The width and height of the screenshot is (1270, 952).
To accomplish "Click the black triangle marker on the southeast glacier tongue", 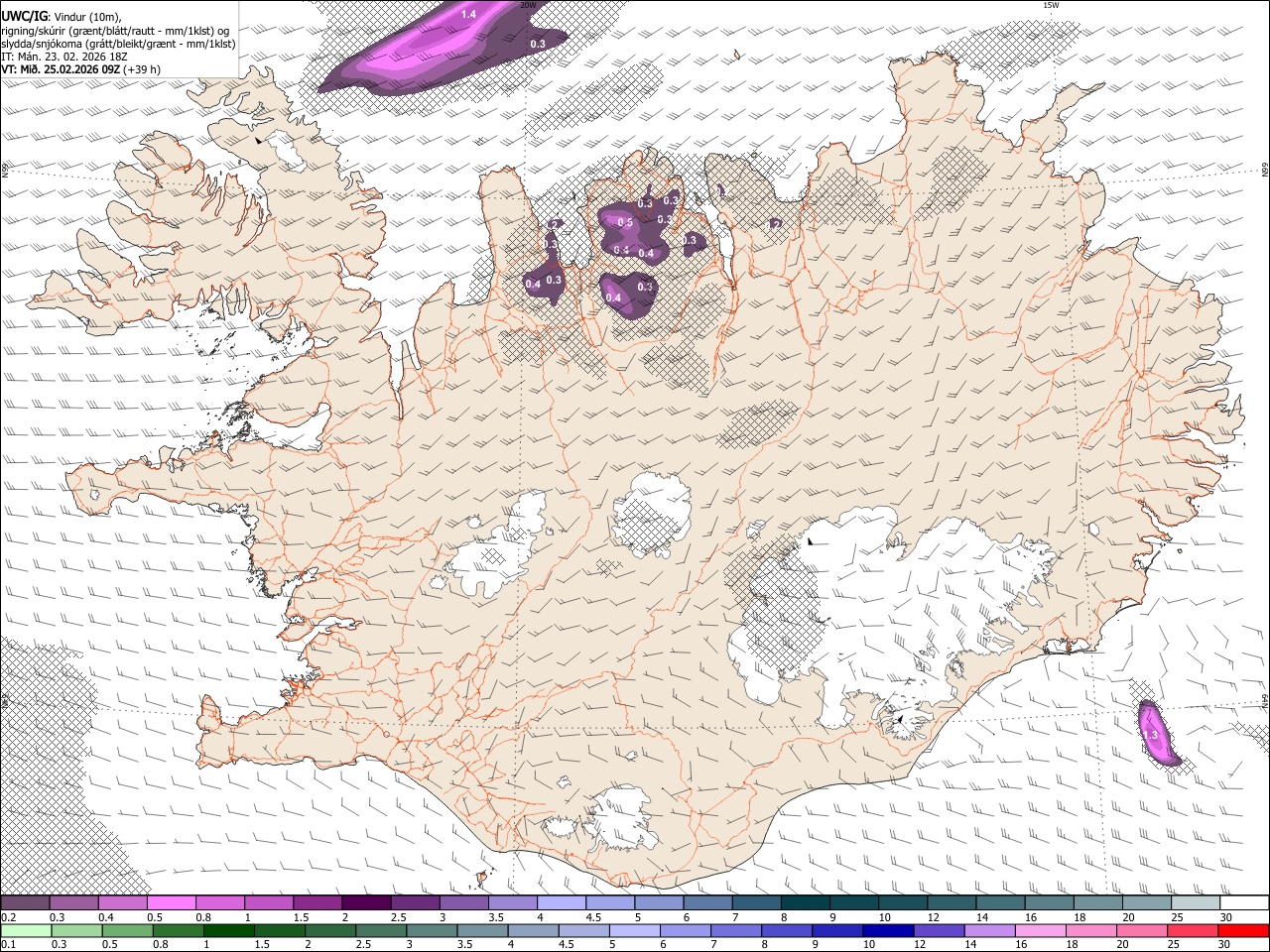I will pos(899,718).
